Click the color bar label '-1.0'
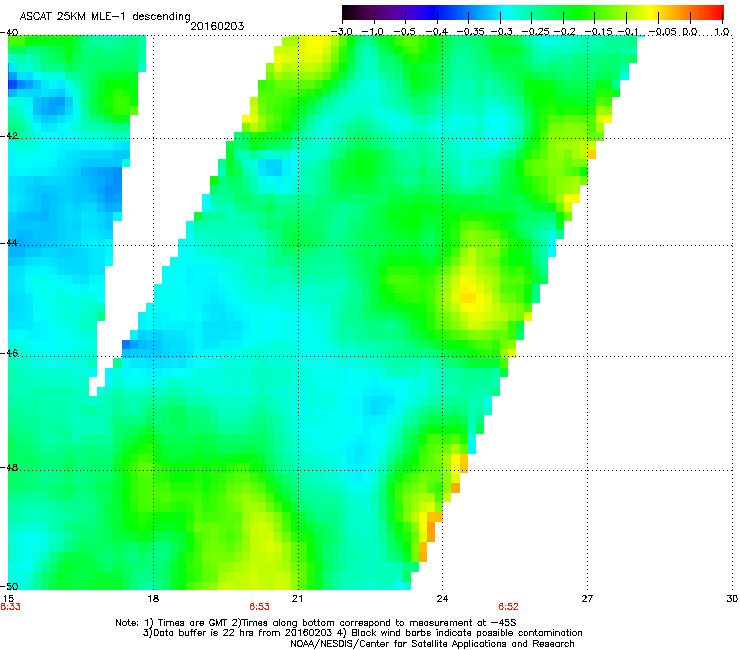This screenshot has height=650, width=740. tap(374, 32)
